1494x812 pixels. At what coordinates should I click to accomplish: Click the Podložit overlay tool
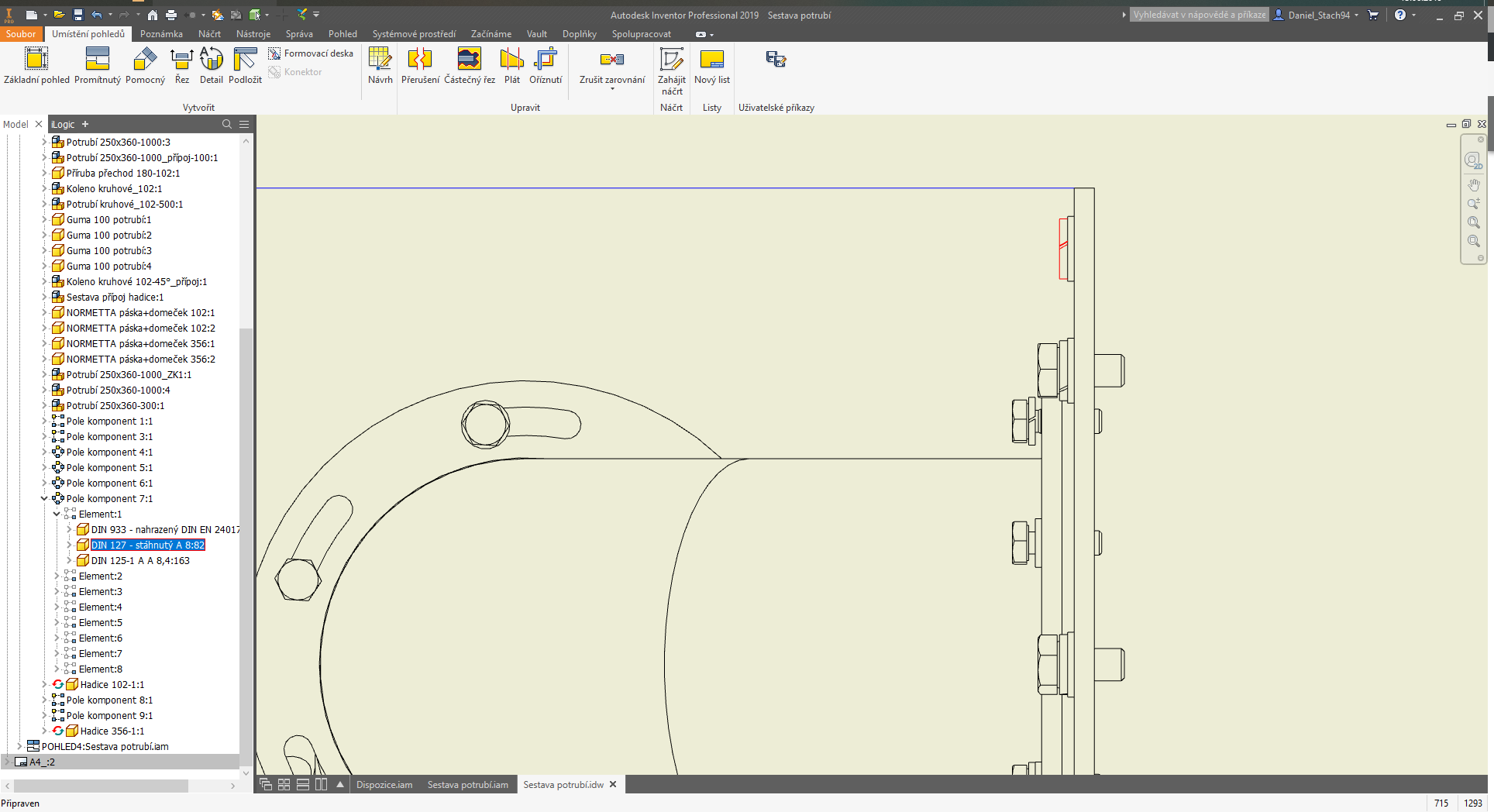click(245, 65)
